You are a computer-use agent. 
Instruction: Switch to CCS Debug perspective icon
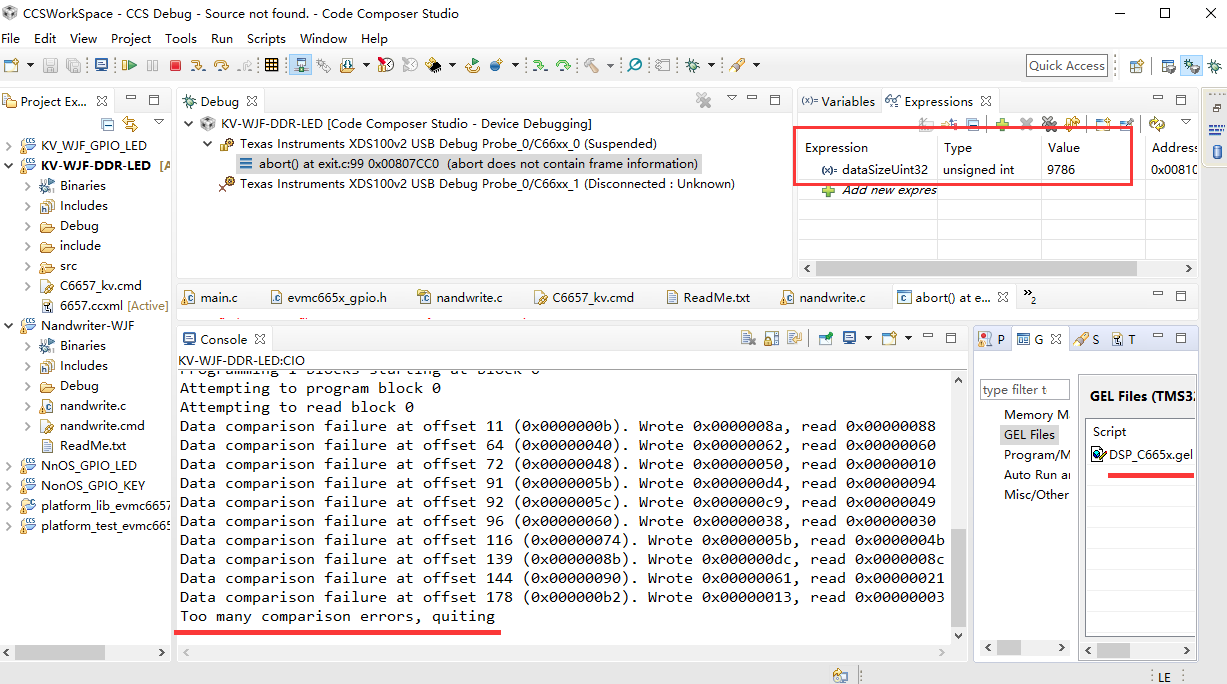[1191, 66]
